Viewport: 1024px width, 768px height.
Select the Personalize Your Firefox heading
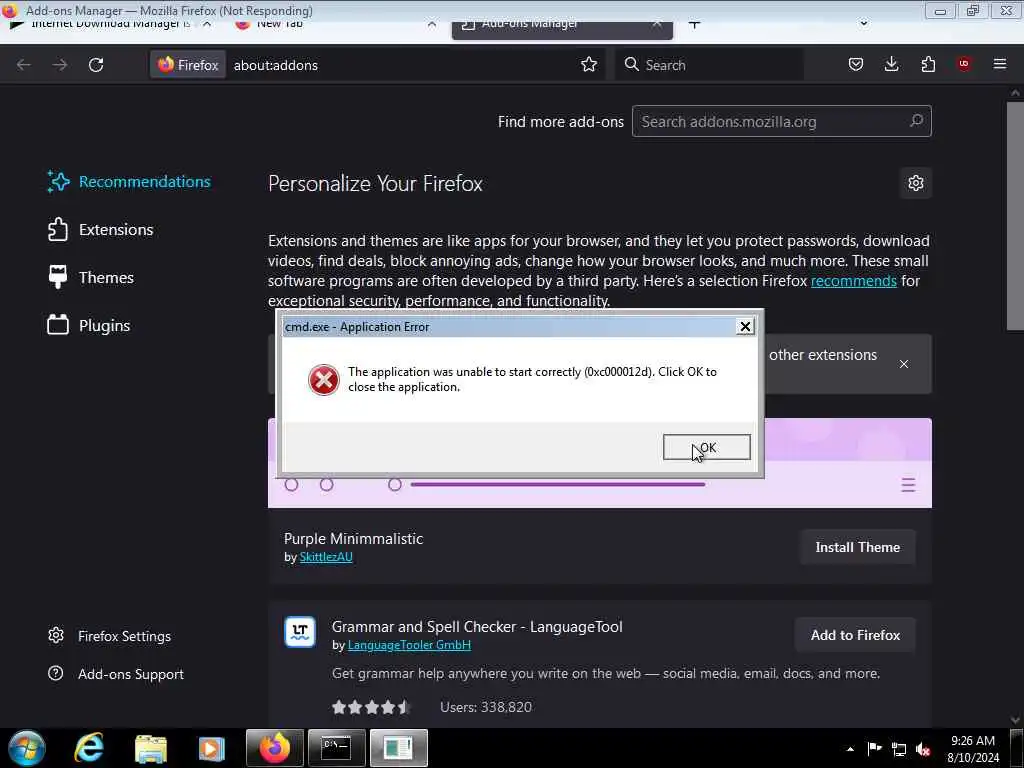pyautogui.click(x=375, y=184)
